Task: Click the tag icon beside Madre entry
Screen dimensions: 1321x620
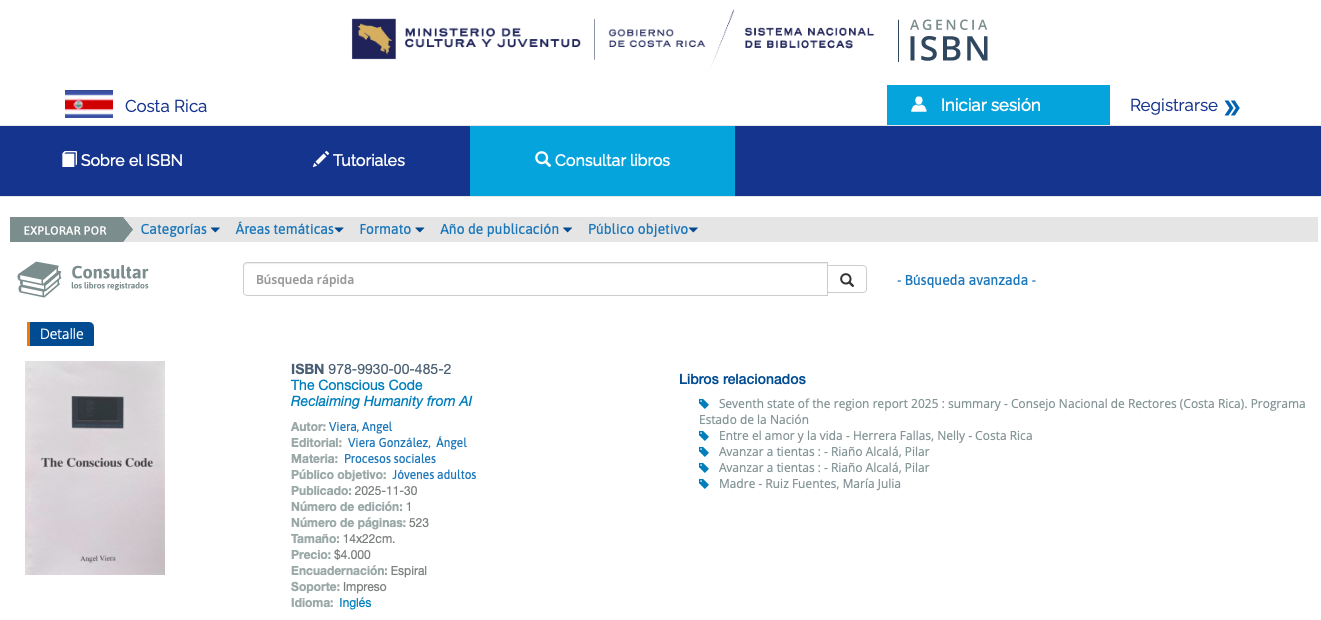Action: click(704, 484)
